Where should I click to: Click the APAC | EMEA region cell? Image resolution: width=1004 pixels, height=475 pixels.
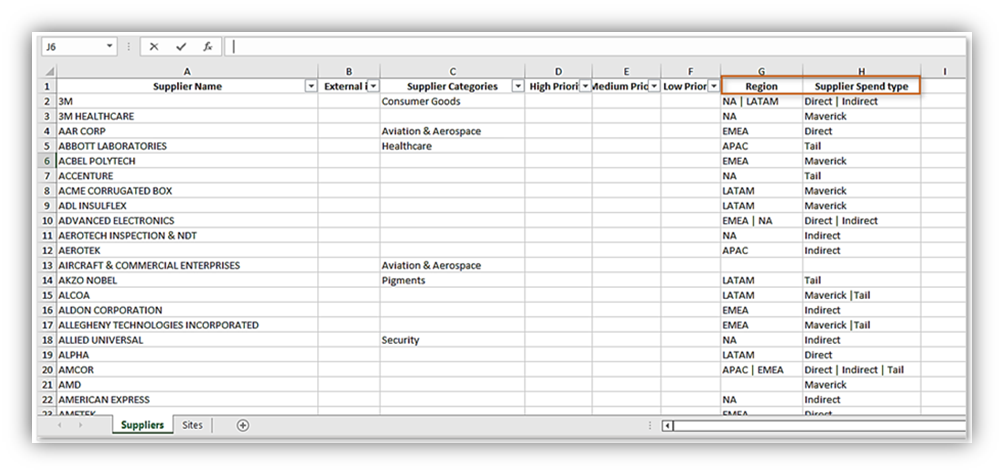pos(762,370)
